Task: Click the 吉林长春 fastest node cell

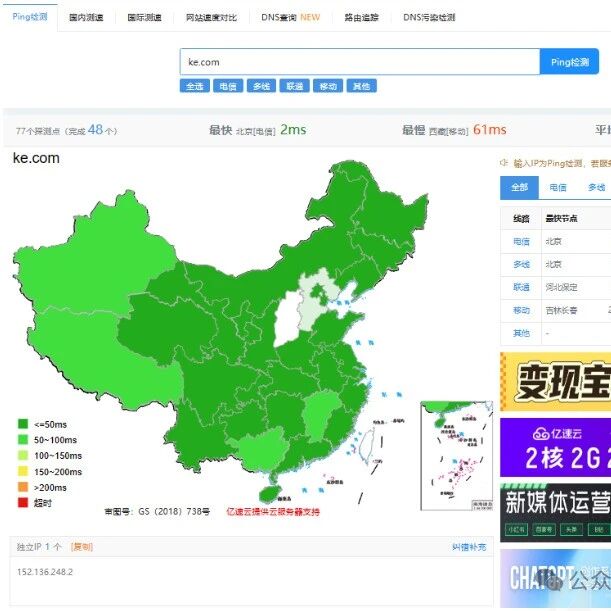Action: tap(561, 311)
